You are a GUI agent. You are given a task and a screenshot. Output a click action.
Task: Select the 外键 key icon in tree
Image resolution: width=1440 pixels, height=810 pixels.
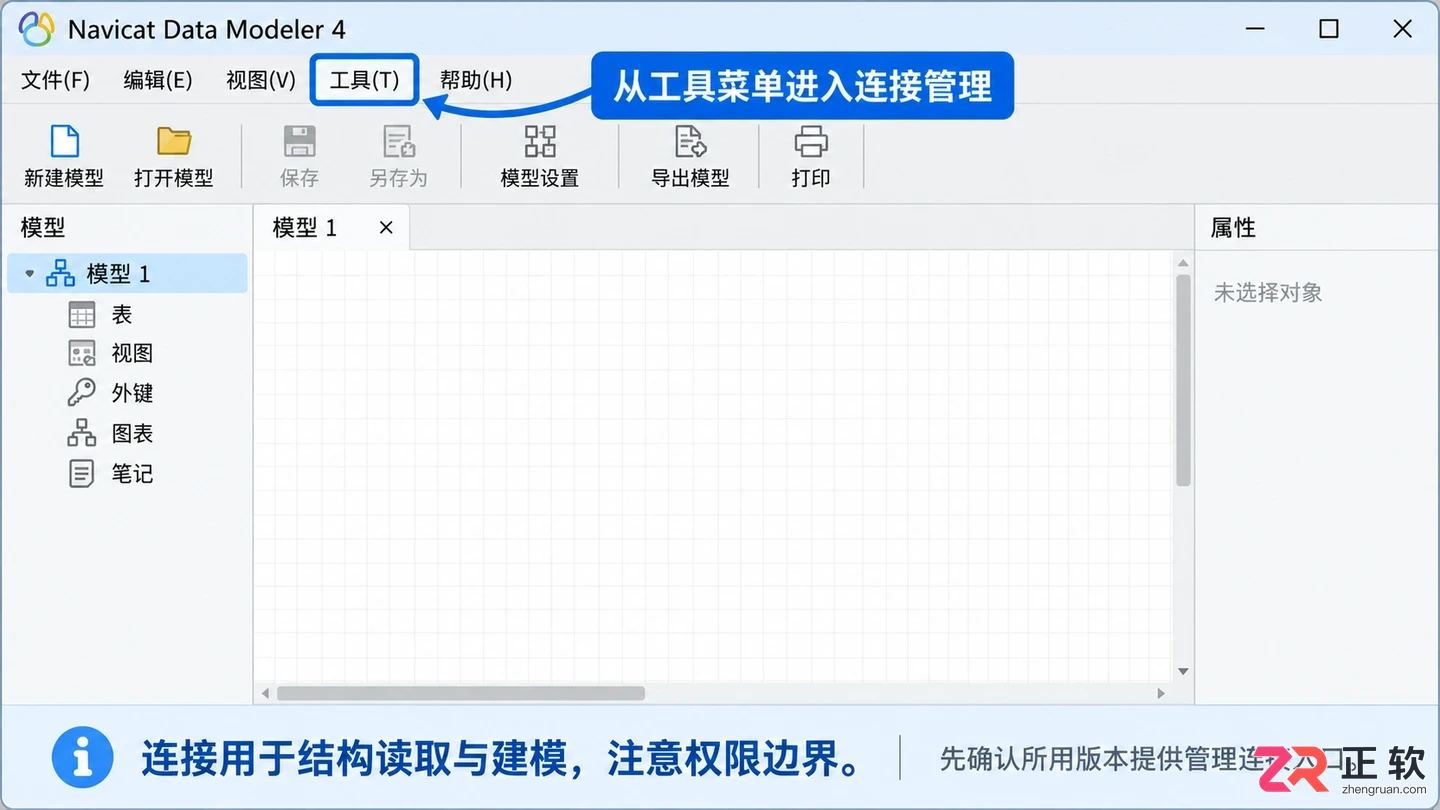81,393
